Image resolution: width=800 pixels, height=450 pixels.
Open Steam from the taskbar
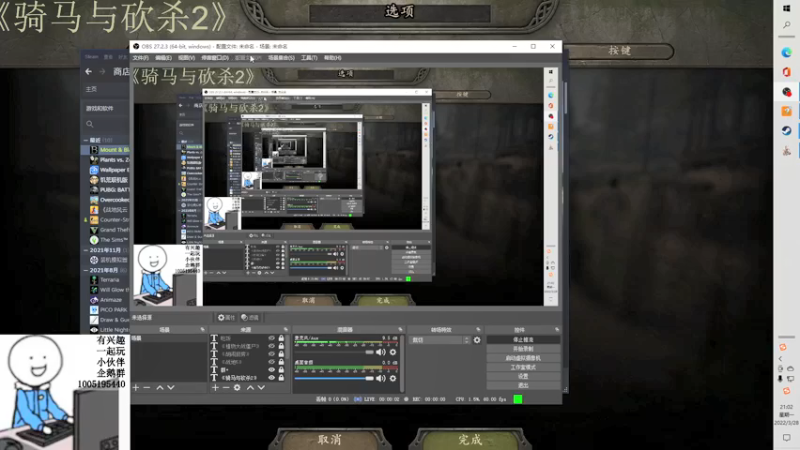[x=786, y=131]
